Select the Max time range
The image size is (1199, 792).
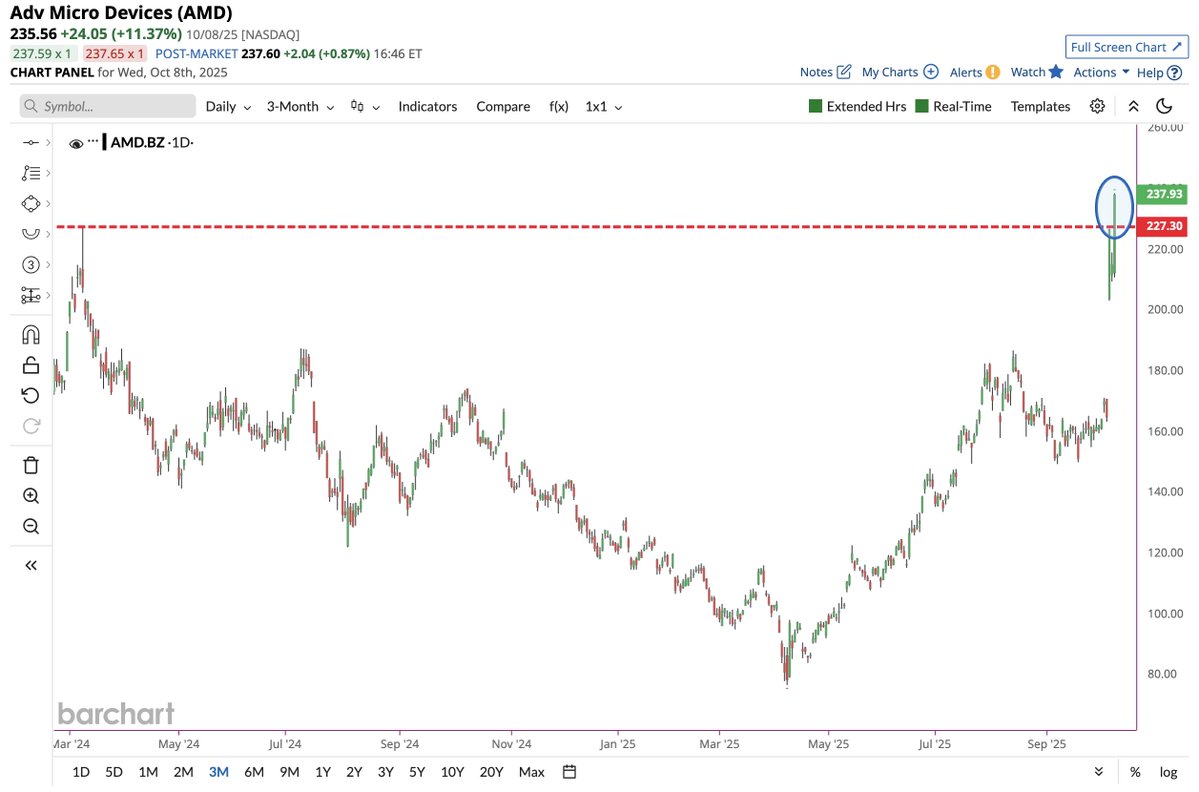(x=531, y=772)
